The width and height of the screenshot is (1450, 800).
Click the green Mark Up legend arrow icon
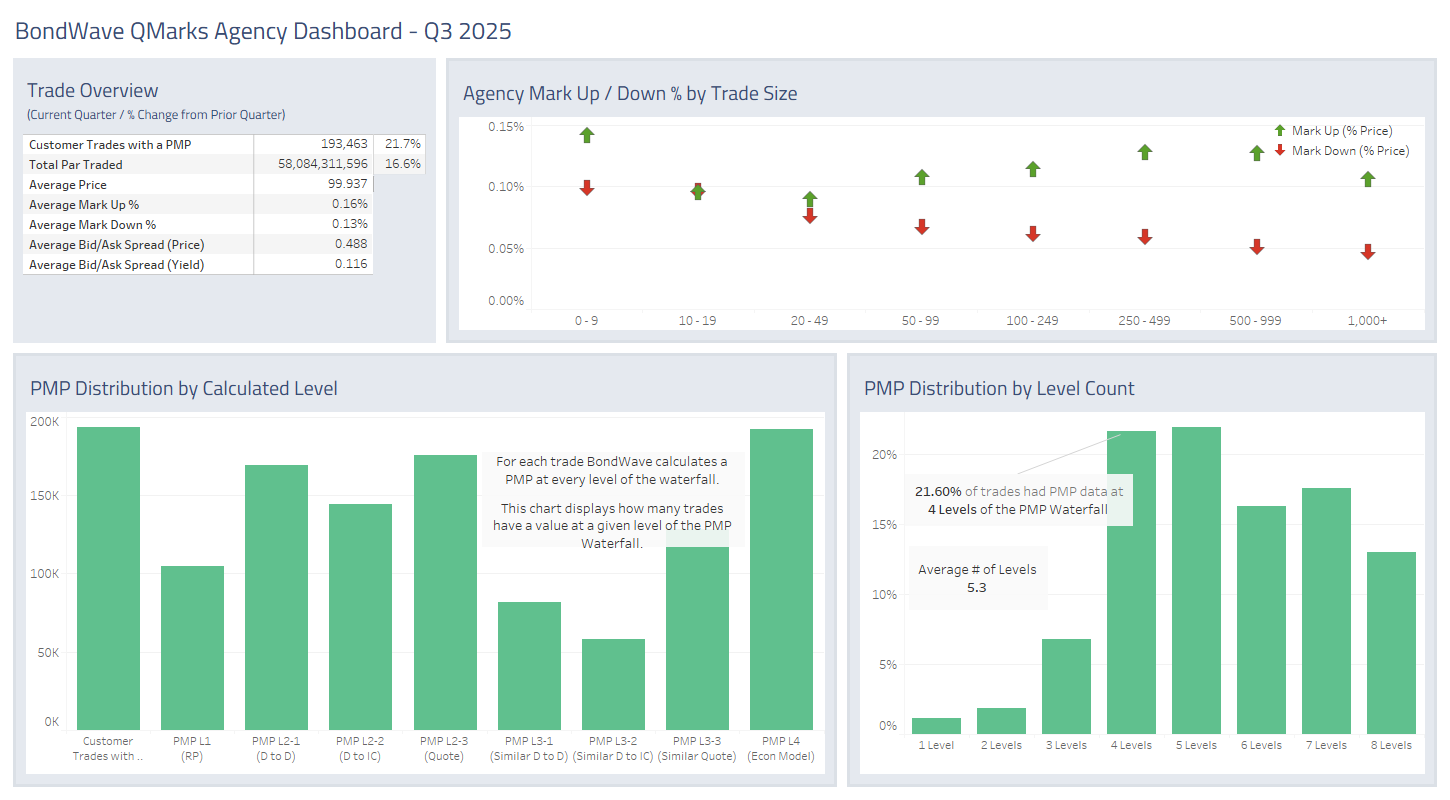[x=1280, y=130]
